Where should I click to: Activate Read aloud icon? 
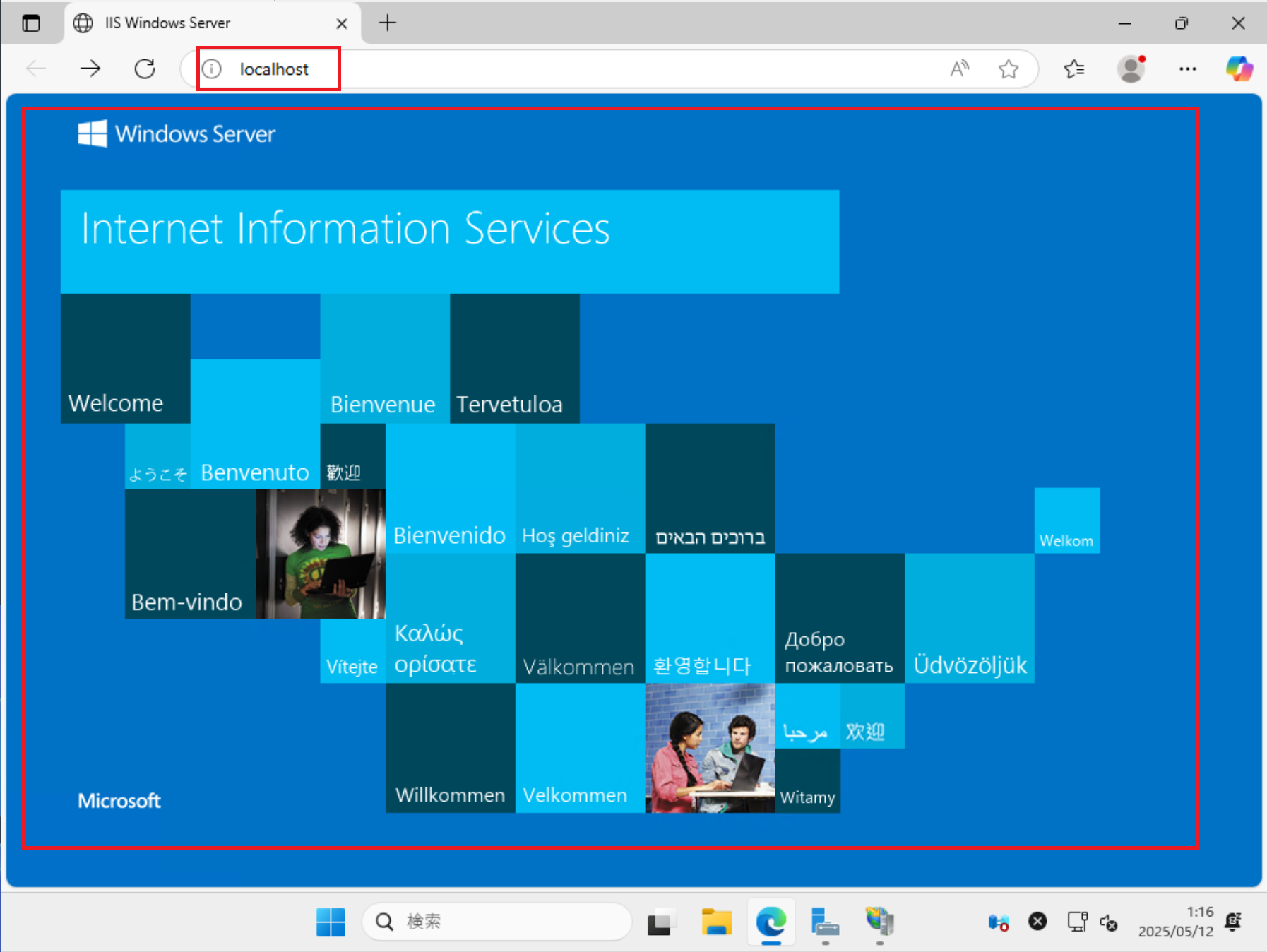tap(959, 69)
